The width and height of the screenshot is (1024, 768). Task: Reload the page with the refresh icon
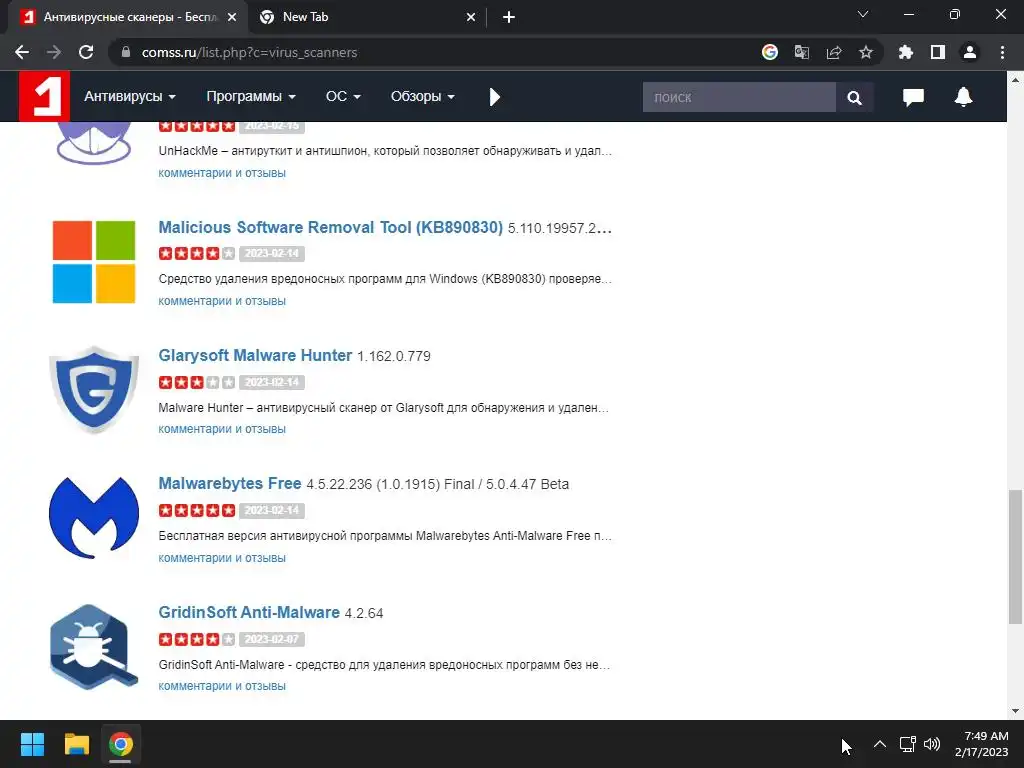[x=86, y=52]
